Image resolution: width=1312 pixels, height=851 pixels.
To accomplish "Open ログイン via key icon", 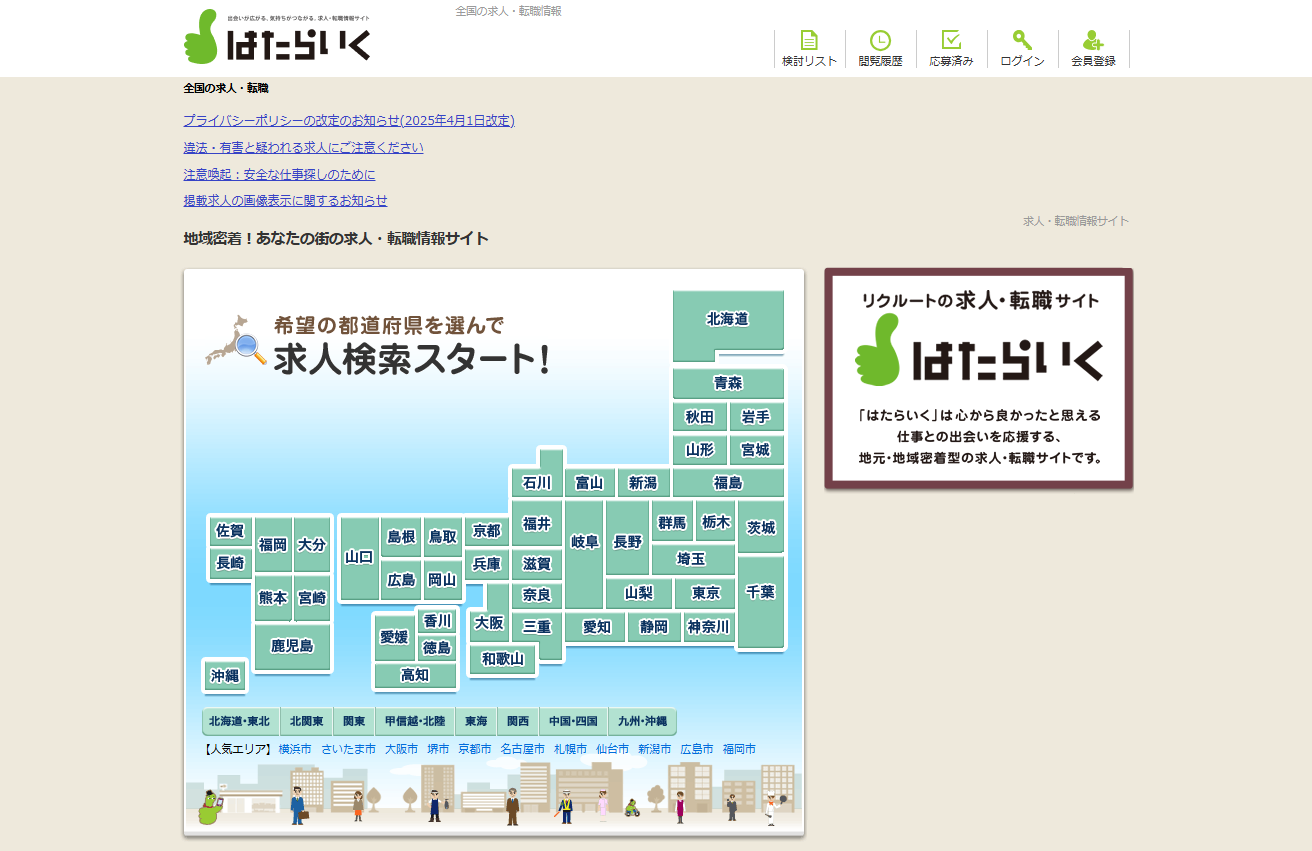I will (x=1022, y=41).
